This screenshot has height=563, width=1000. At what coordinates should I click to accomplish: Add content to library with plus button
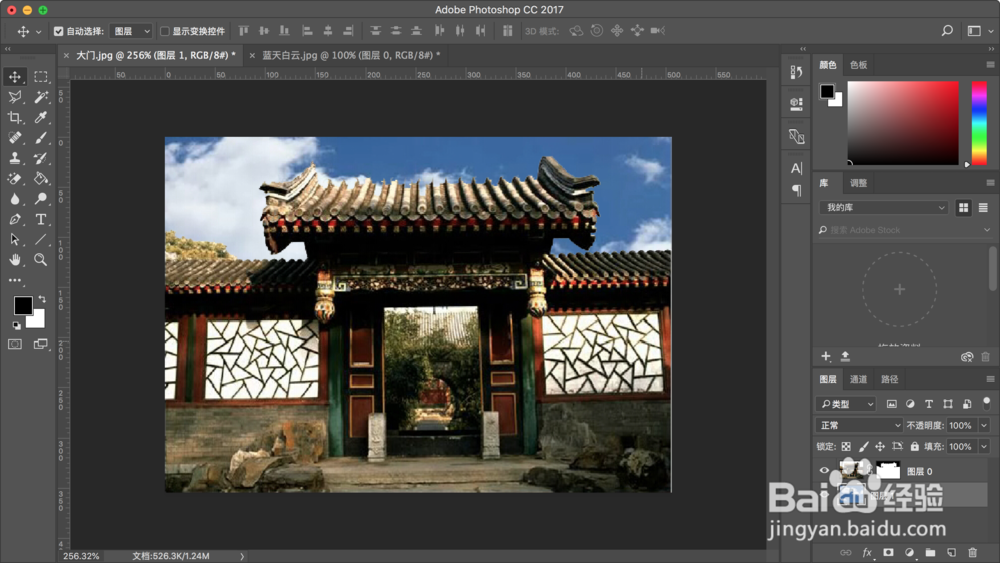pyautogui.click(x=826, y=356)
